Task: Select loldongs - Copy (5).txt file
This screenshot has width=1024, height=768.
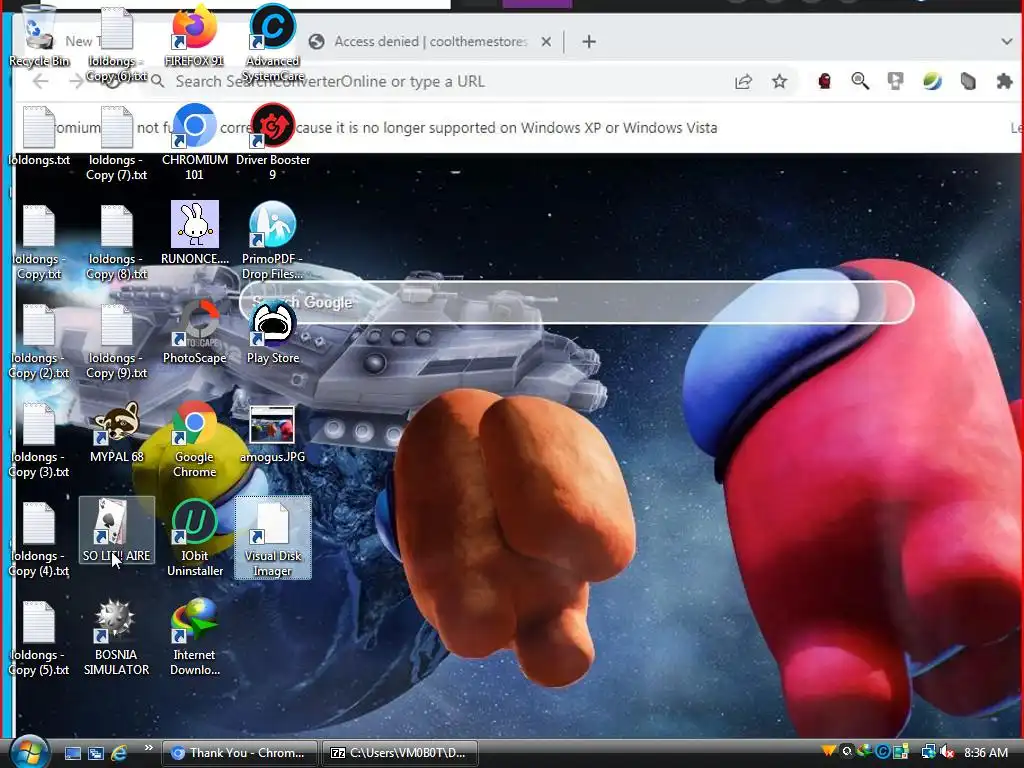Action: coord(39,639)
